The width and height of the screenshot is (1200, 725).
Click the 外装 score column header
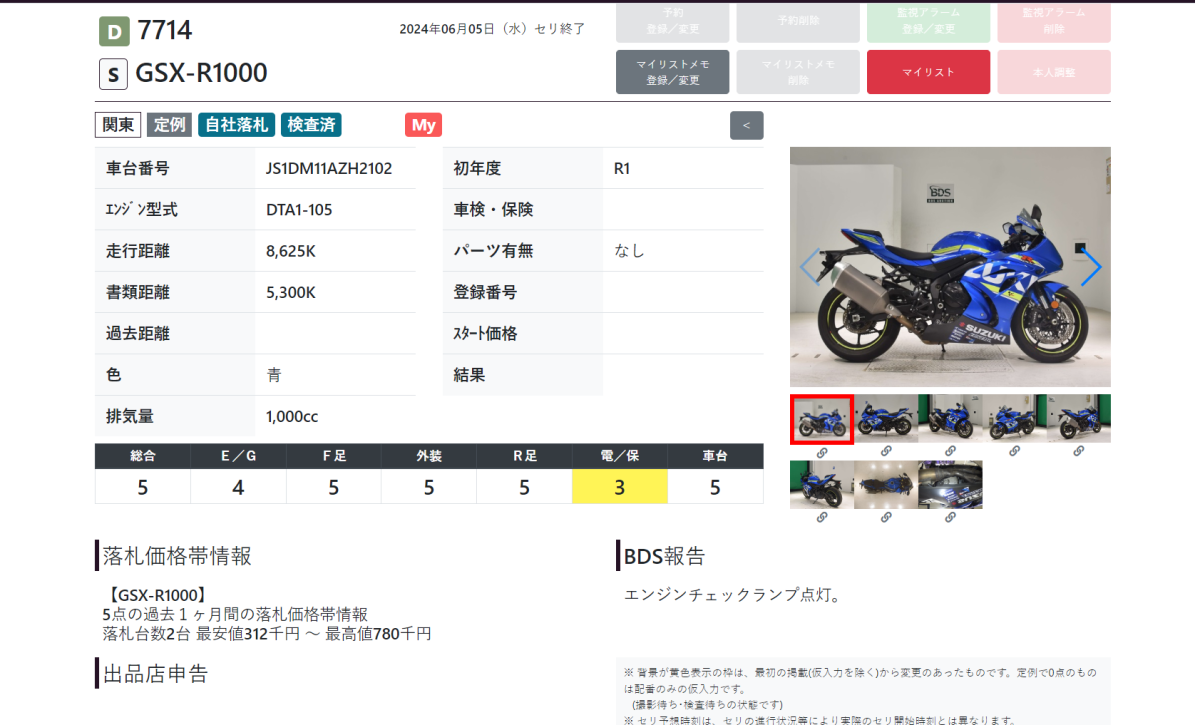point(429,456)
